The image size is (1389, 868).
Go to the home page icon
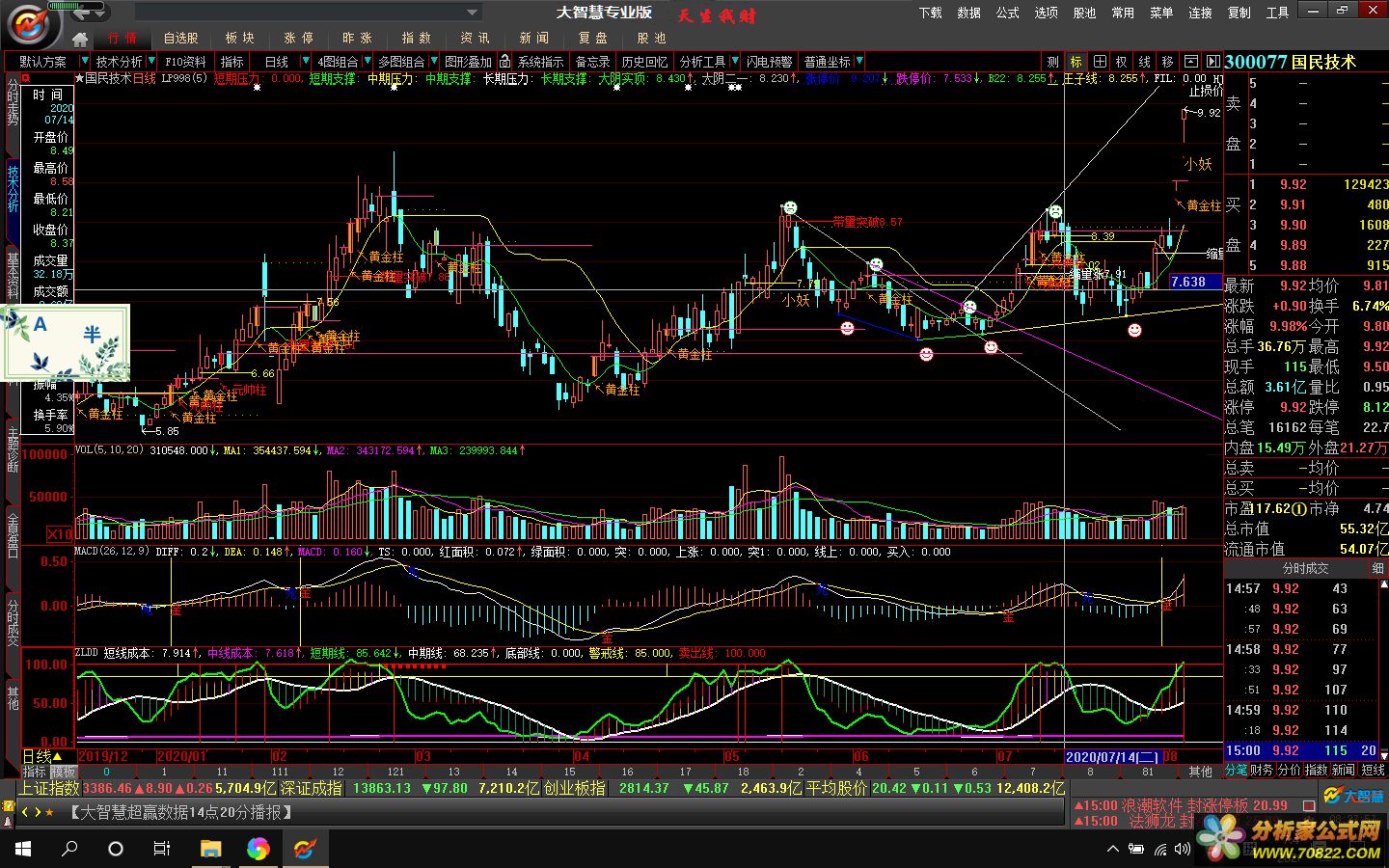[80, 39]
